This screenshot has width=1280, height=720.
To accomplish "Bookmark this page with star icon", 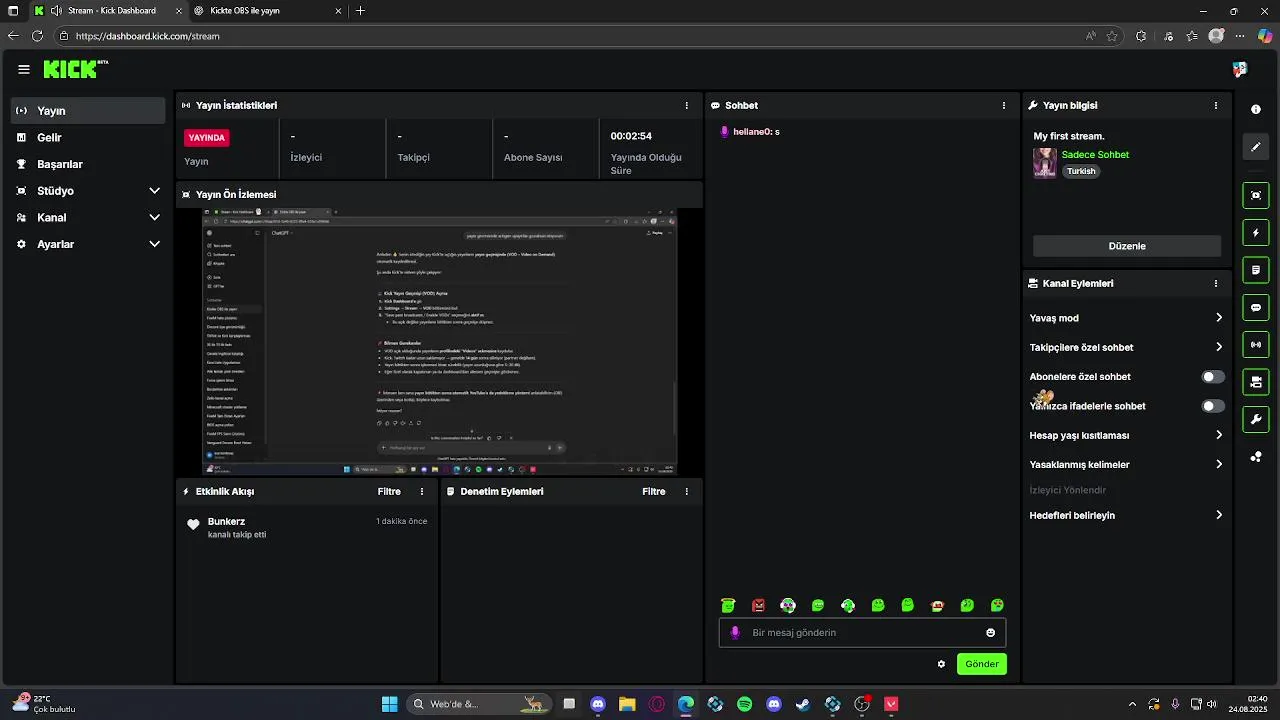I will tap(1112, 36).
